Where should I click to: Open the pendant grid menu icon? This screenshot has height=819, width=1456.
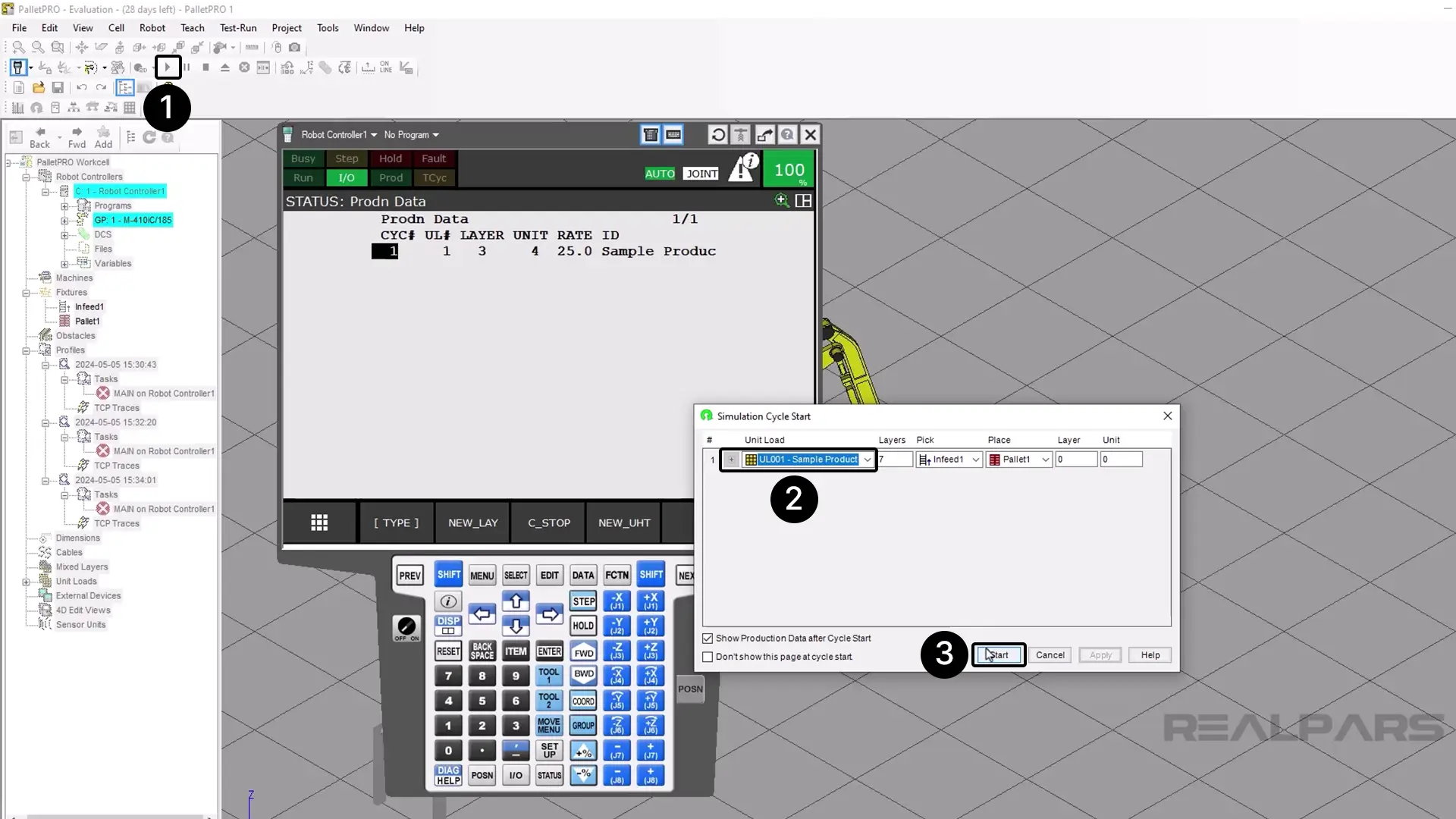pyautogui.click(x=319, y=522)
